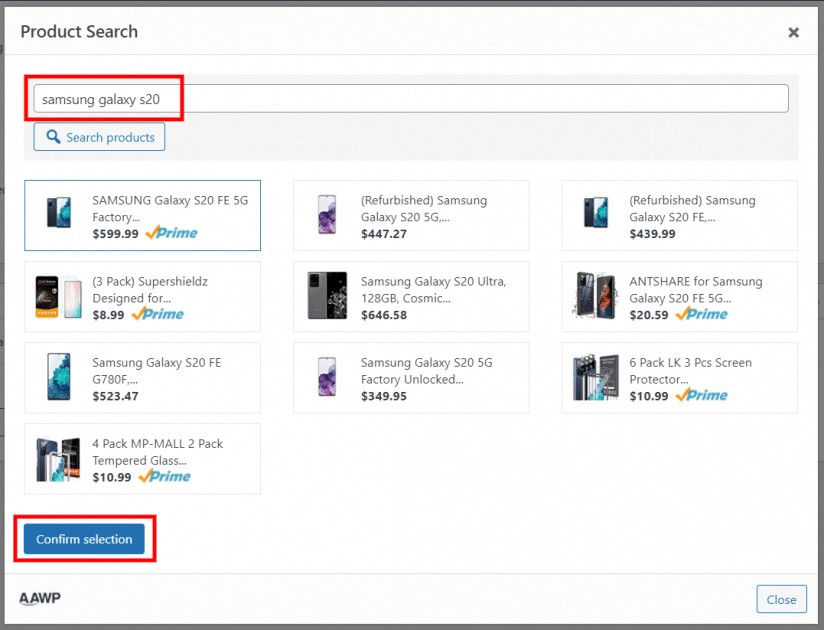Click the AAWP logo in the footer
This screenshot has height=630, width=824.
click(x=40, y=598)
